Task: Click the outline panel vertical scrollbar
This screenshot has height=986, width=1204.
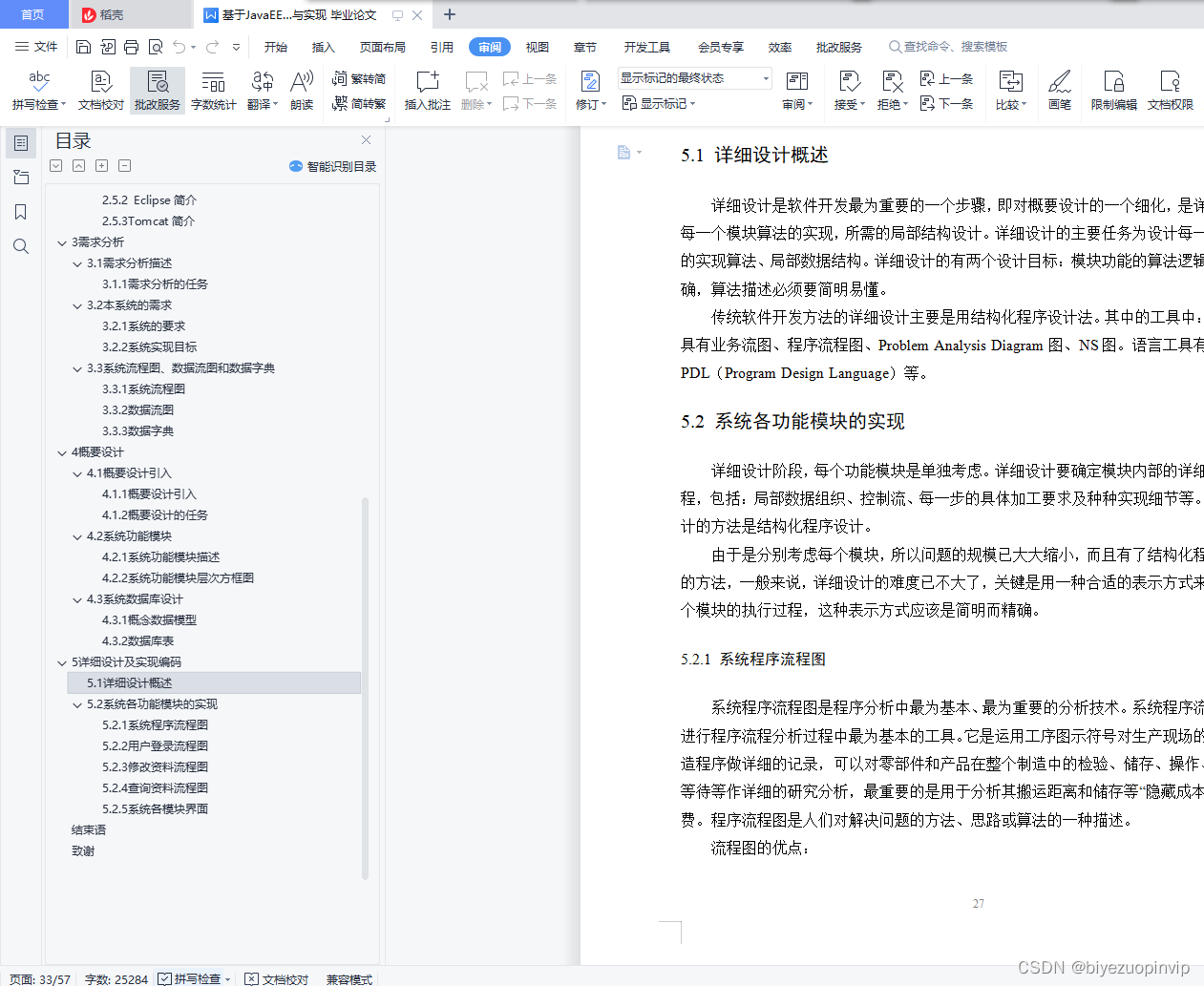Action: click(x=365, y=687)
